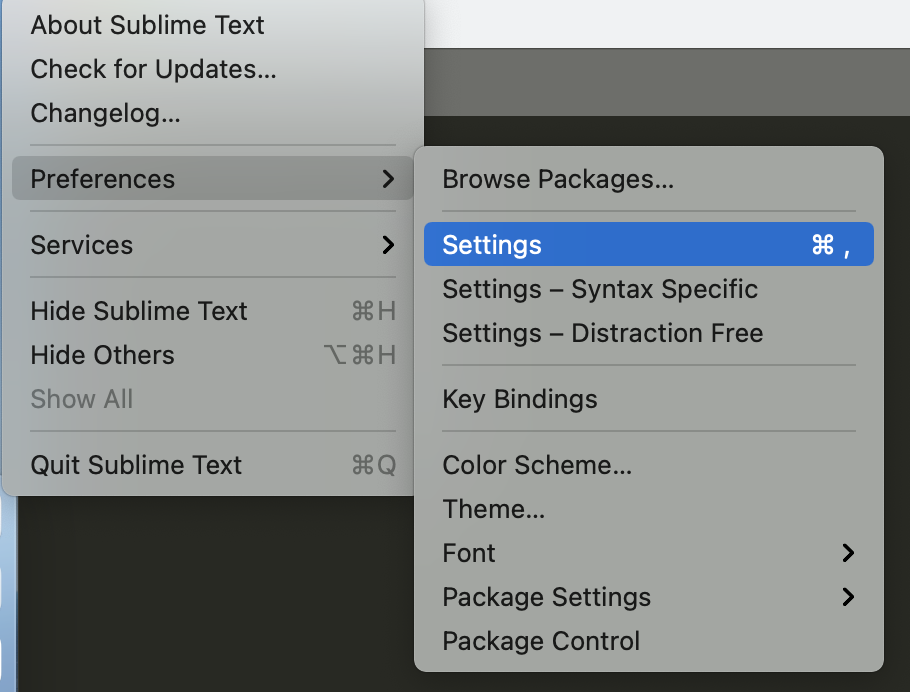
Task: Browse Packages from the Preferences submenu
Action: pos(559,179)
